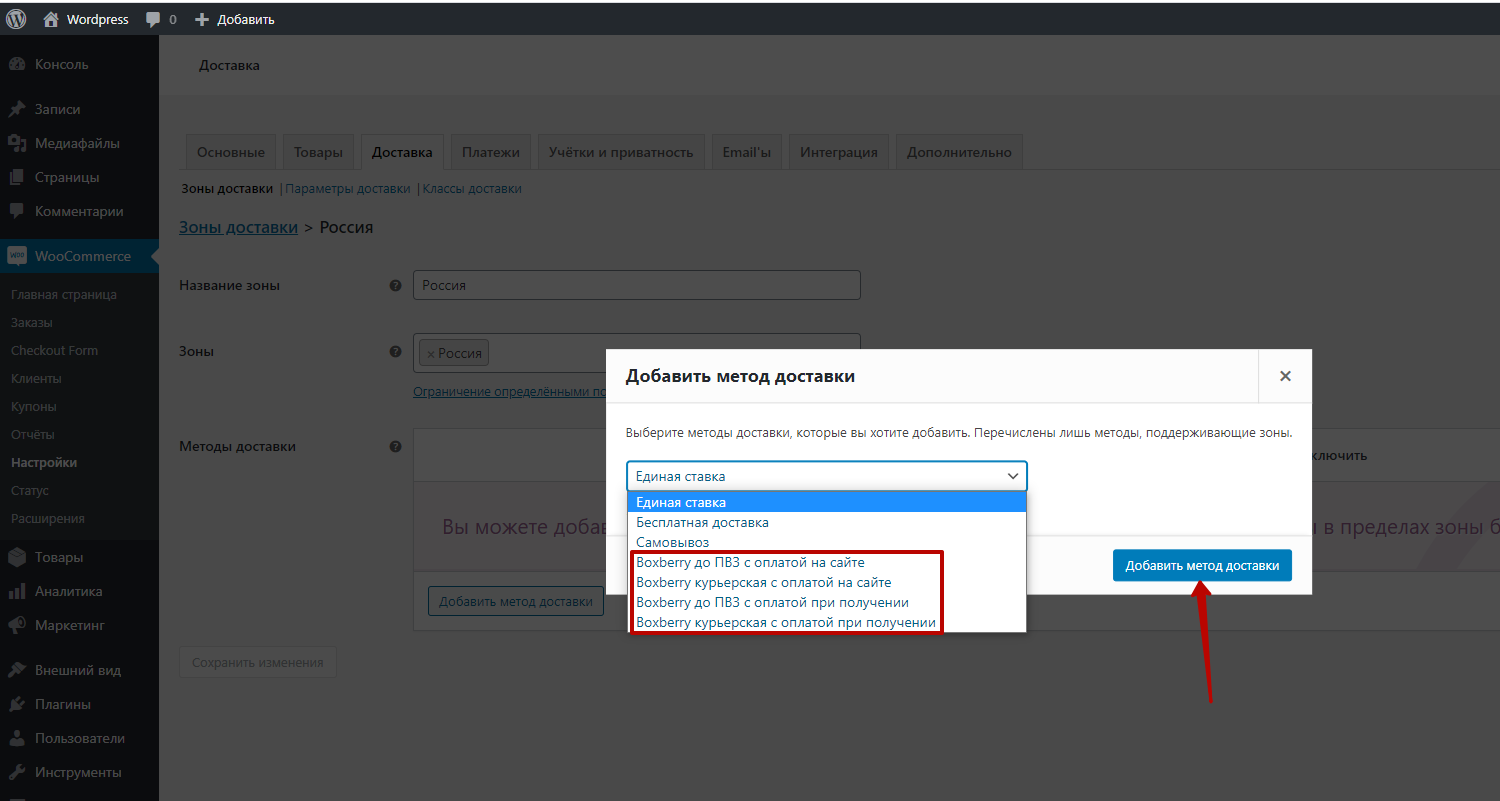This screenshot has height=801, width=1500.
Task: Click Ограничение определёнными link under zones
Action: pos(509,392)
